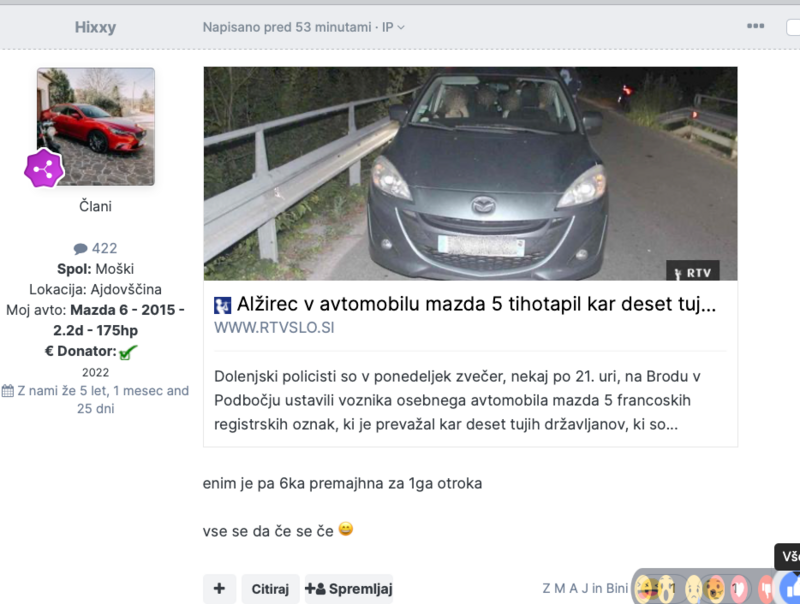Open Hixxy's profile via username
This screenshot has width=800, height=604.
pyautogui.click(x=95, y=27)
